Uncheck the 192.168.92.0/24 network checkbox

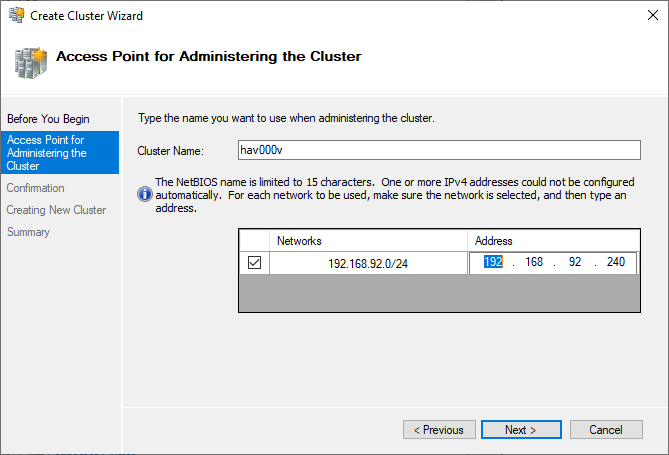(x=254, y=263)
